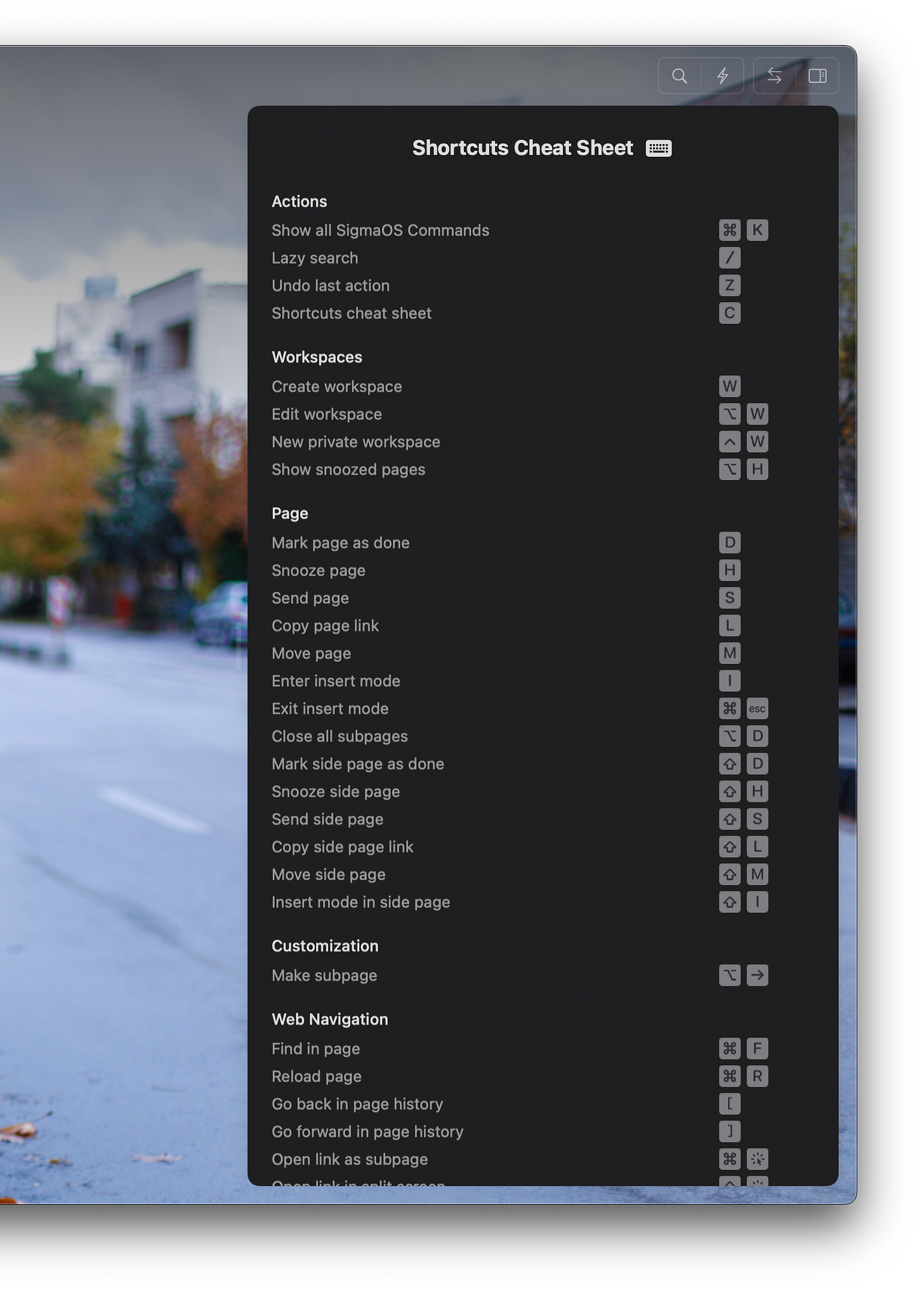Click the D key beside Mark page as done
The width and height of the screenshot is (924, 1293).
coord(730,542)
